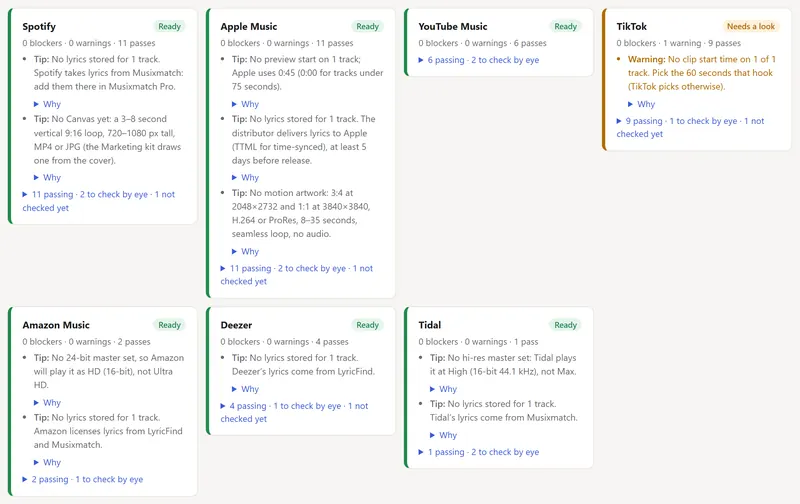
Task: Select the Spotify card title
Action: pos(39,27)
